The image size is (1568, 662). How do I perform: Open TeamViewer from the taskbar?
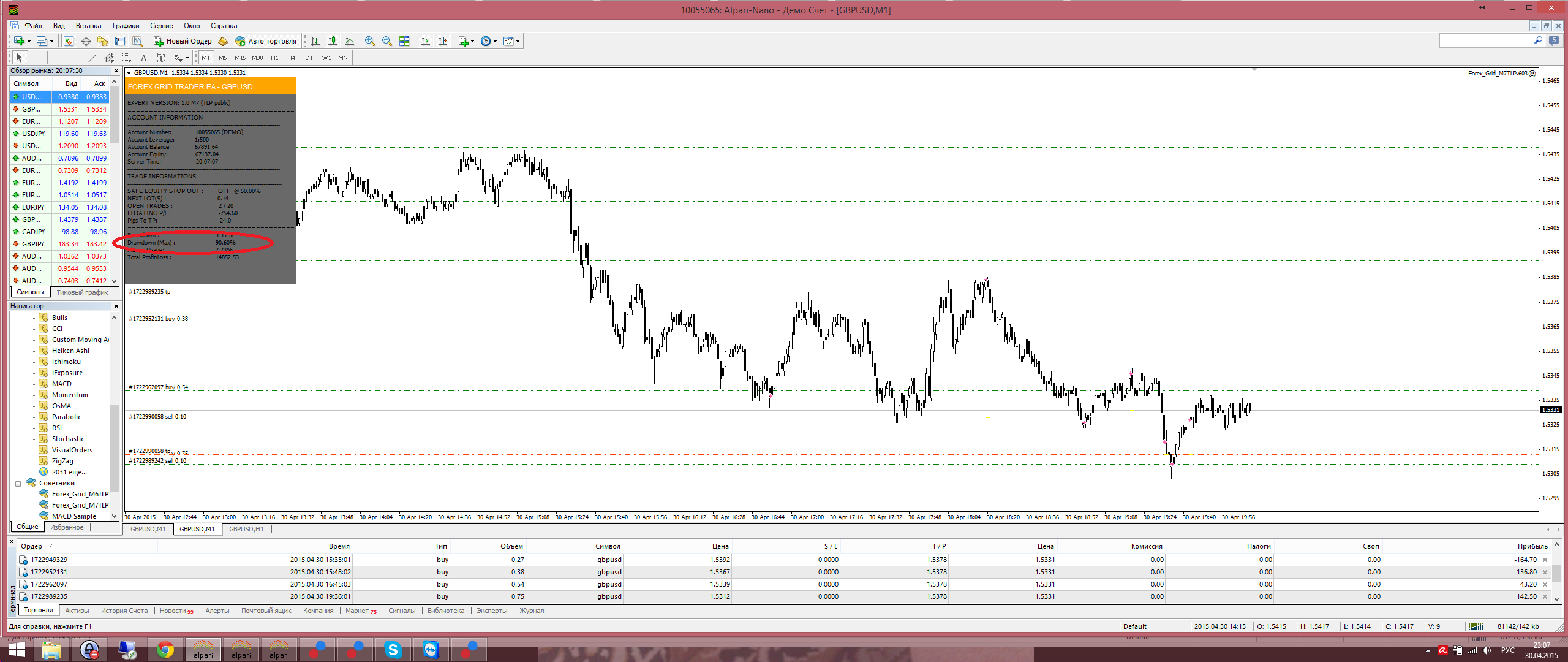(x=431, y=650)
